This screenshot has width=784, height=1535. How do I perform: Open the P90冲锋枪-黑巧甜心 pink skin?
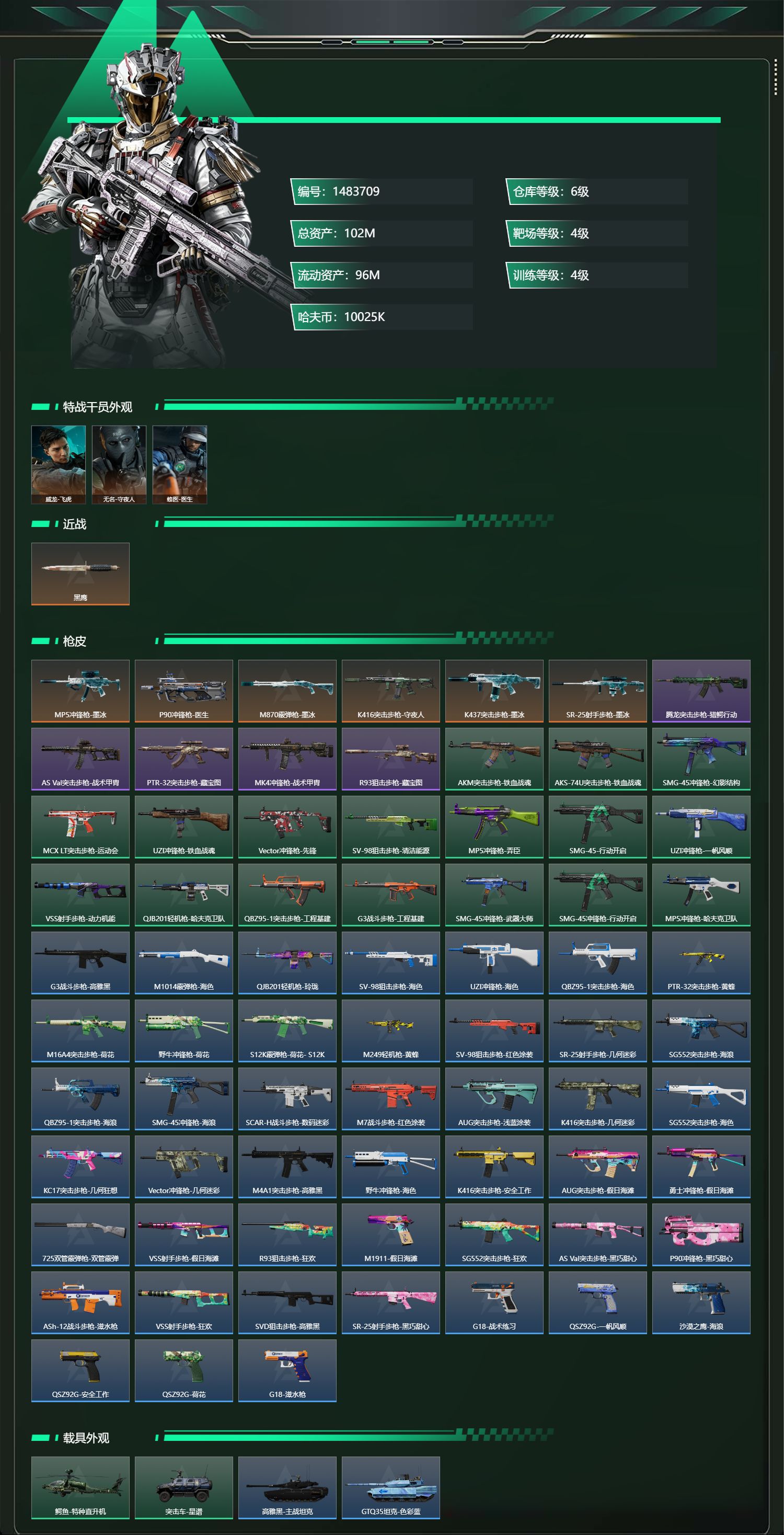pyautogui.click(x=701, y=1235)
